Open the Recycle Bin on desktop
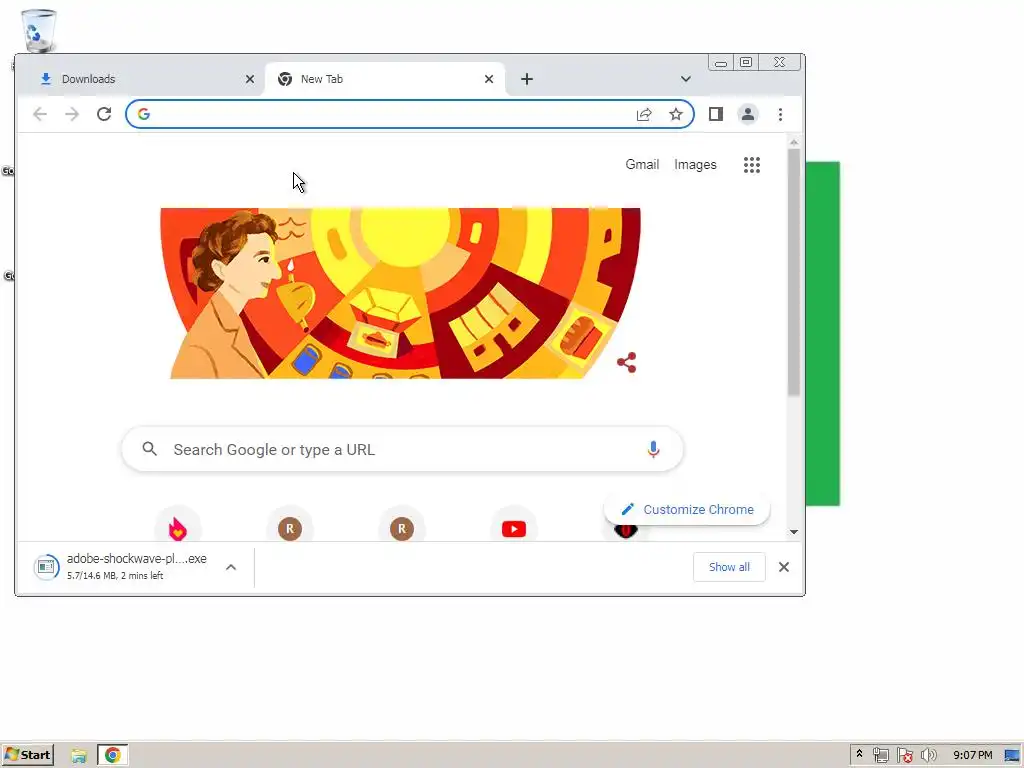The width and height of the screenshot is (1024, 768). (x=39, y=31)
